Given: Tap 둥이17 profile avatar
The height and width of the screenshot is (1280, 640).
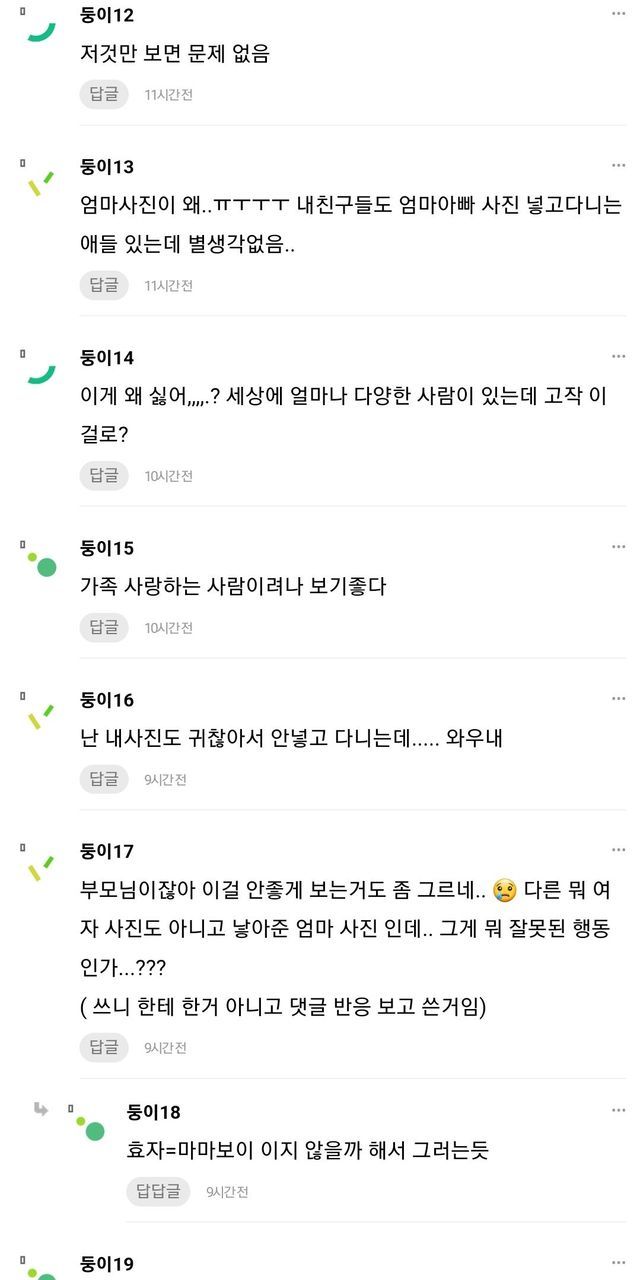Looking at the screenshot, I should point(41,867).
